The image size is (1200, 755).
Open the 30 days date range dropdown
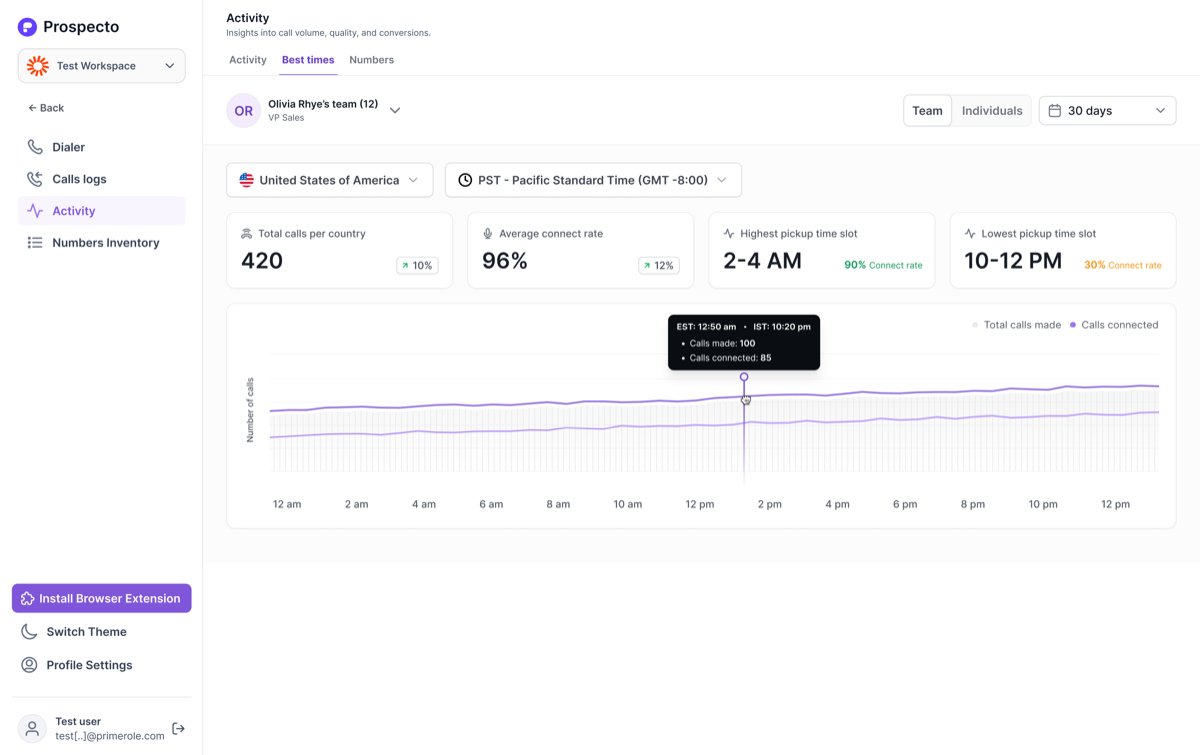coord(1107,111)
